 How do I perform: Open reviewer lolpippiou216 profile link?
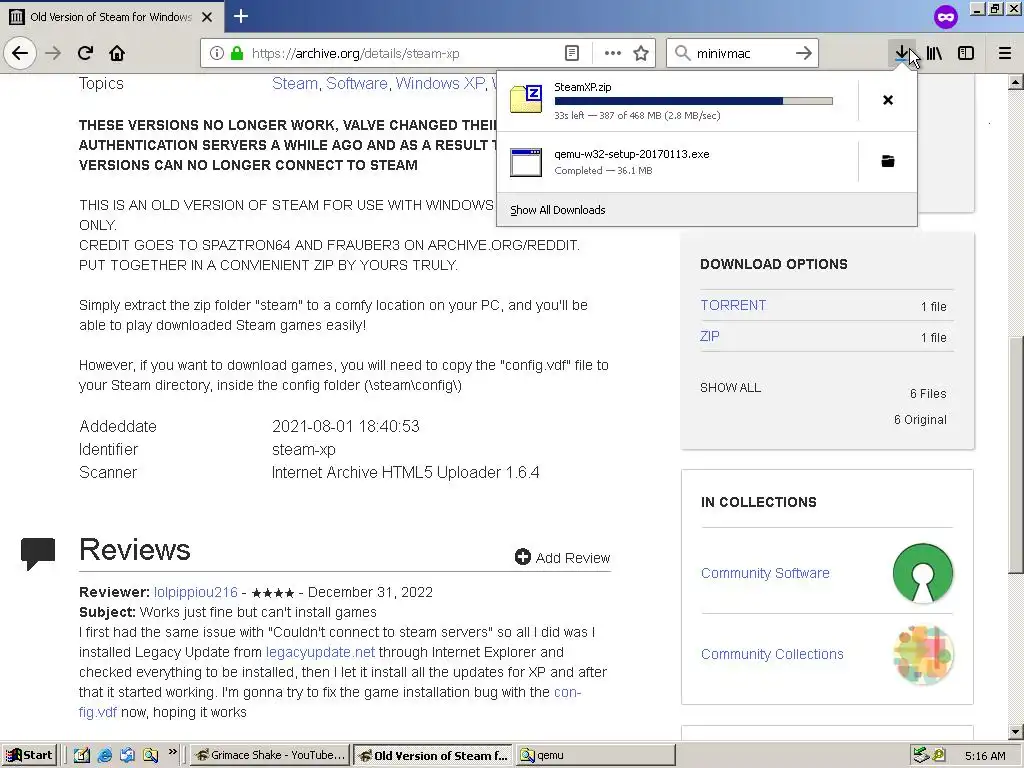[x=195, y=592]
